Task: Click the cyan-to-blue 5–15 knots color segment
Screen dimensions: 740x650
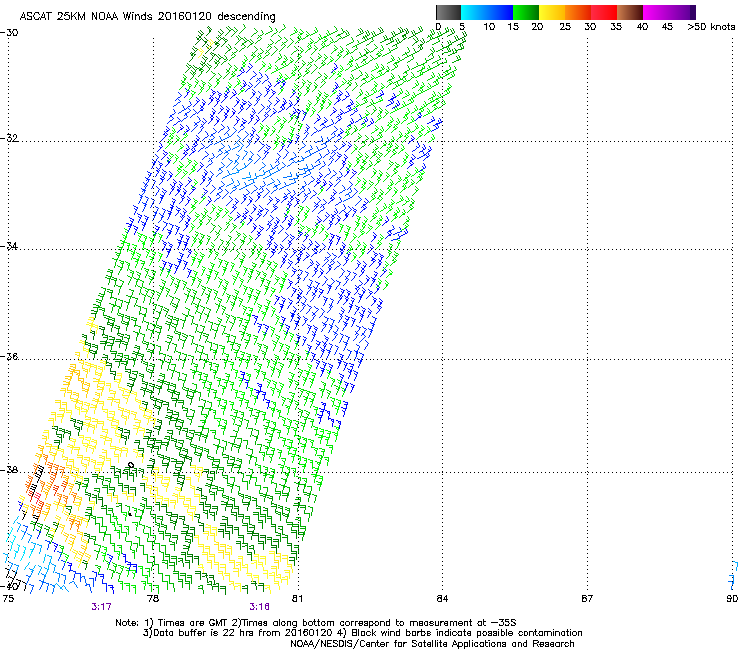Action: [487, 12]
